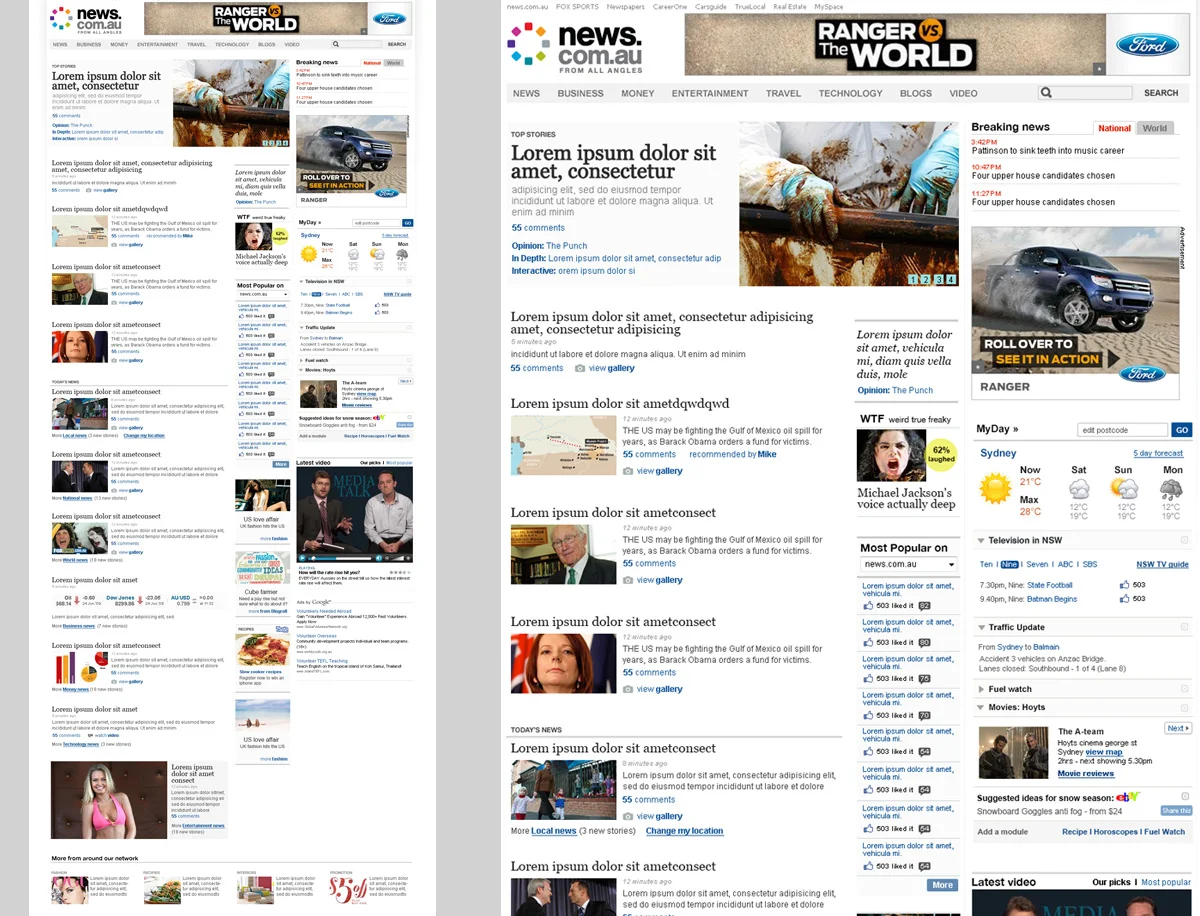
Task: Click 'Change my location' on the enlarged page
Action: 684,831
